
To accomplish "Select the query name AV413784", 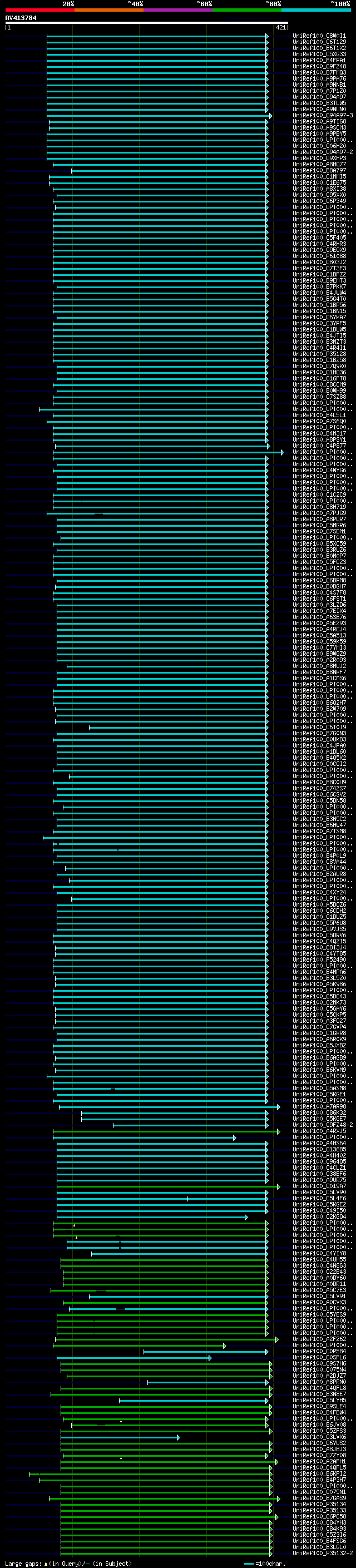I will [21, 18].
